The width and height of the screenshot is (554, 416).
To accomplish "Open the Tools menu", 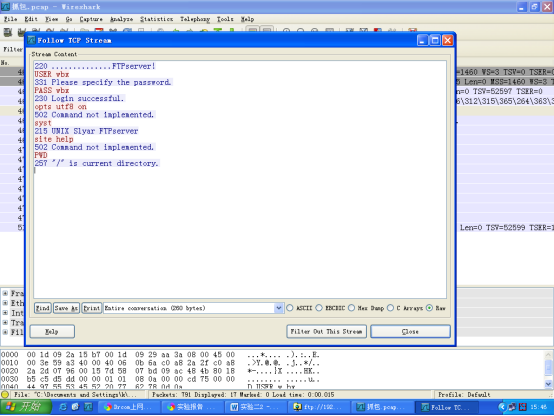I will (x=225, y=19).
